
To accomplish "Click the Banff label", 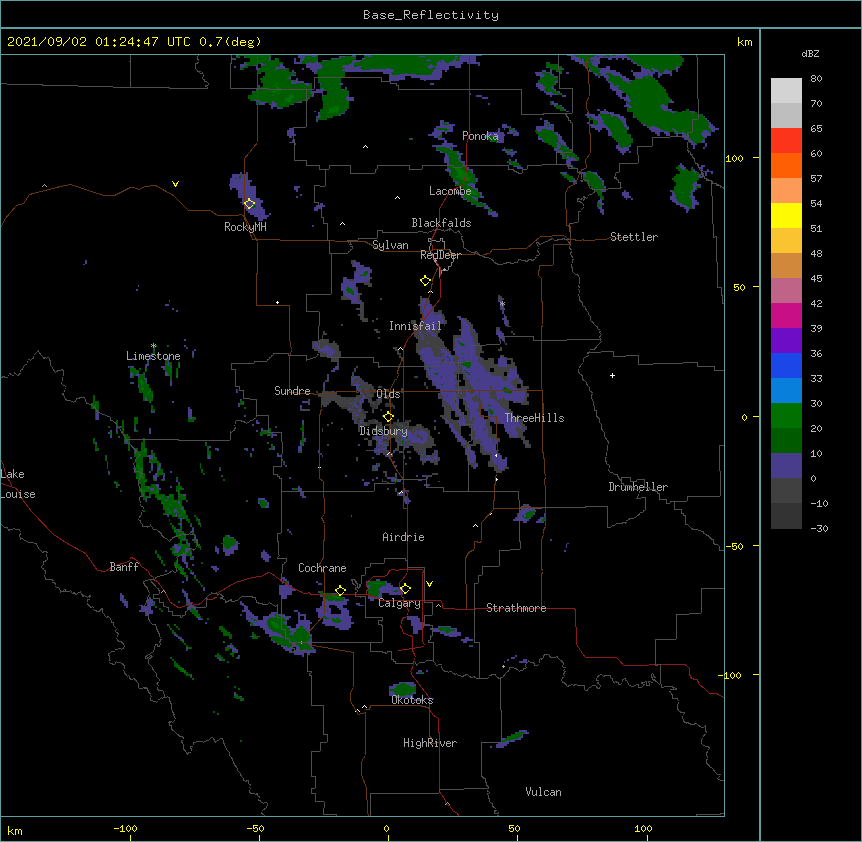I will click(124, 567).
